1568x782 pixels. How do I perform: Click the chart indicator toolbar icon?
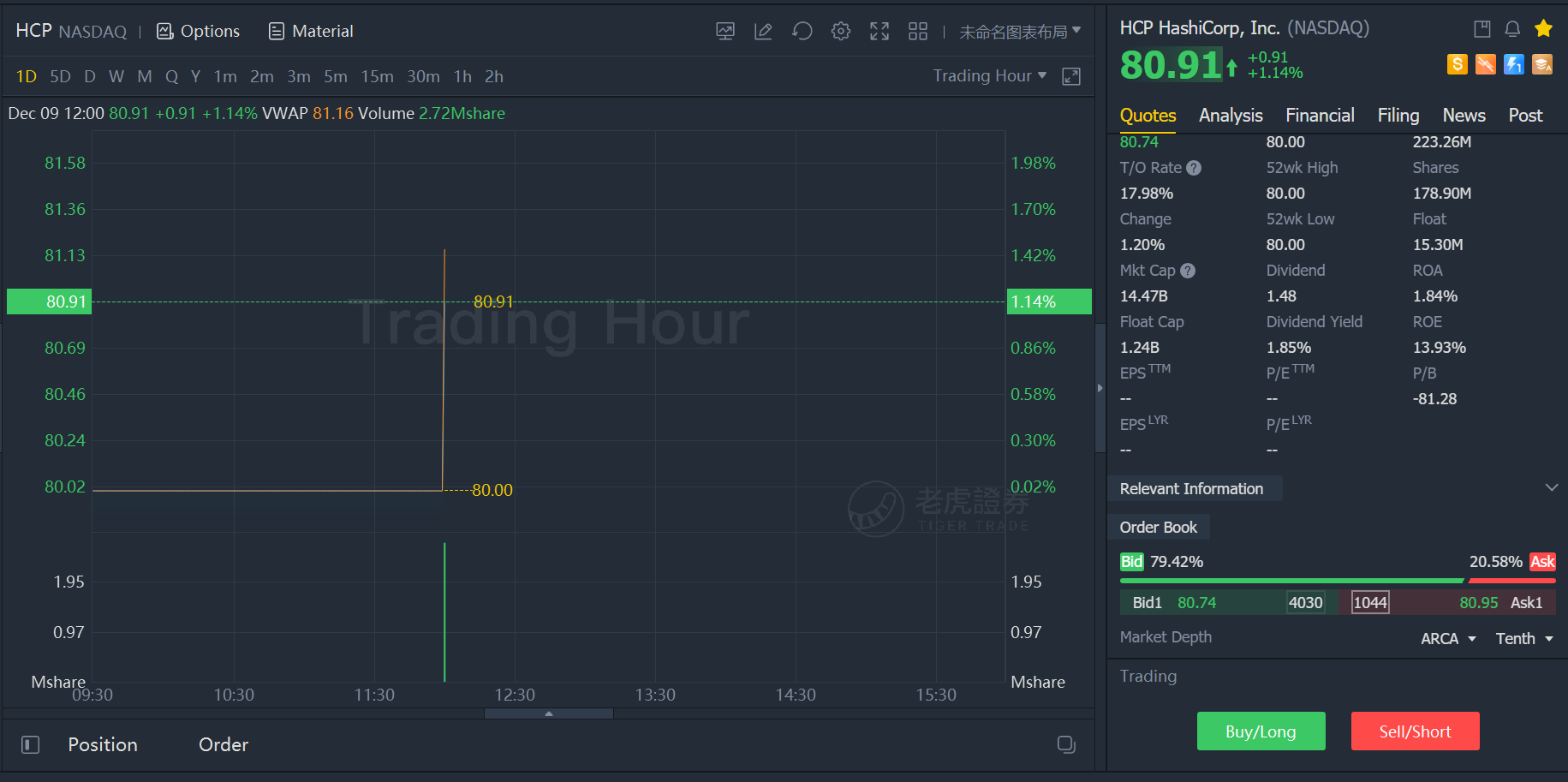pyautogui.click(x=725, y=32)
